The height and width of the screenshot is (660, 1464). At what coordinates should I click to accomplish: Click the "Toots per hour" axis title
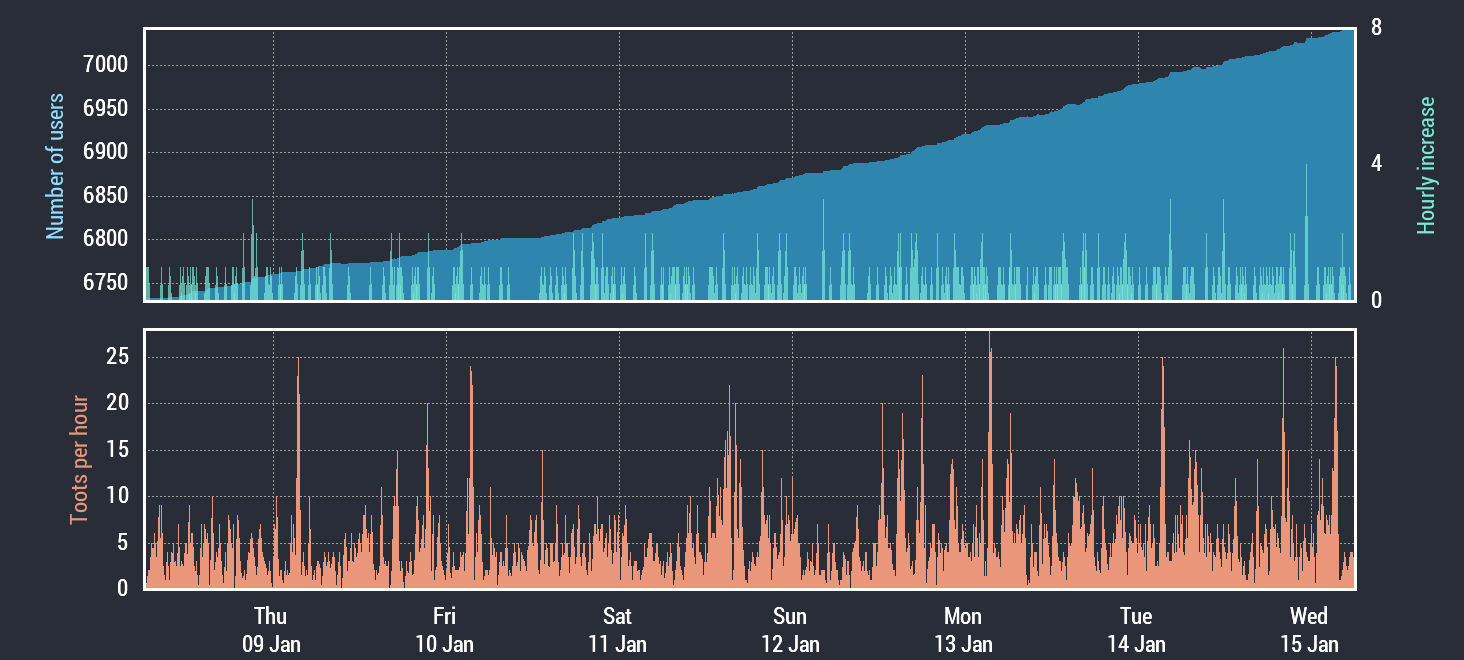pyautogui.click(x=78, y=460)
